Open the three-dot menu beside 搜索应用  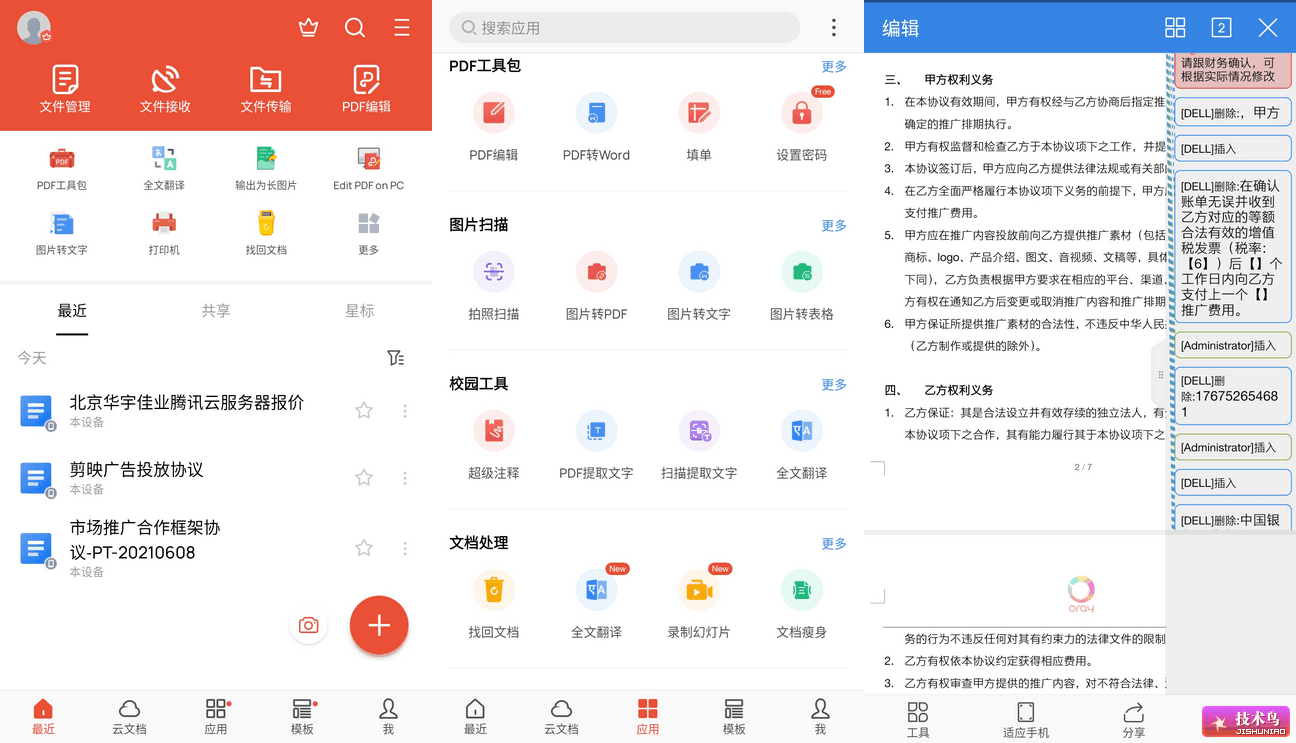click(834, 28)
